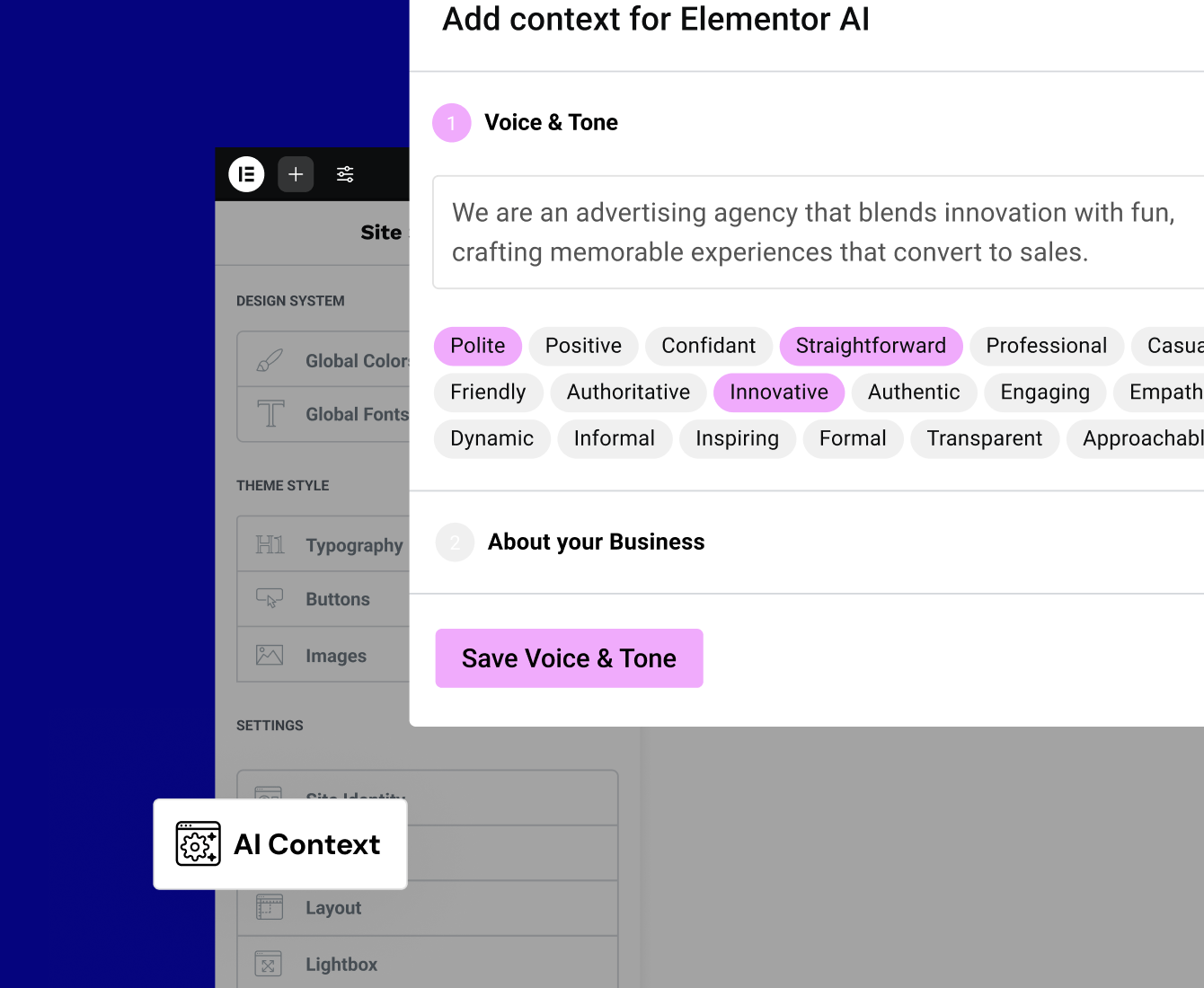Screen dimensions: 1204x988
Task: Open the Global Fonts menu item
Action: tap(356, 414)
